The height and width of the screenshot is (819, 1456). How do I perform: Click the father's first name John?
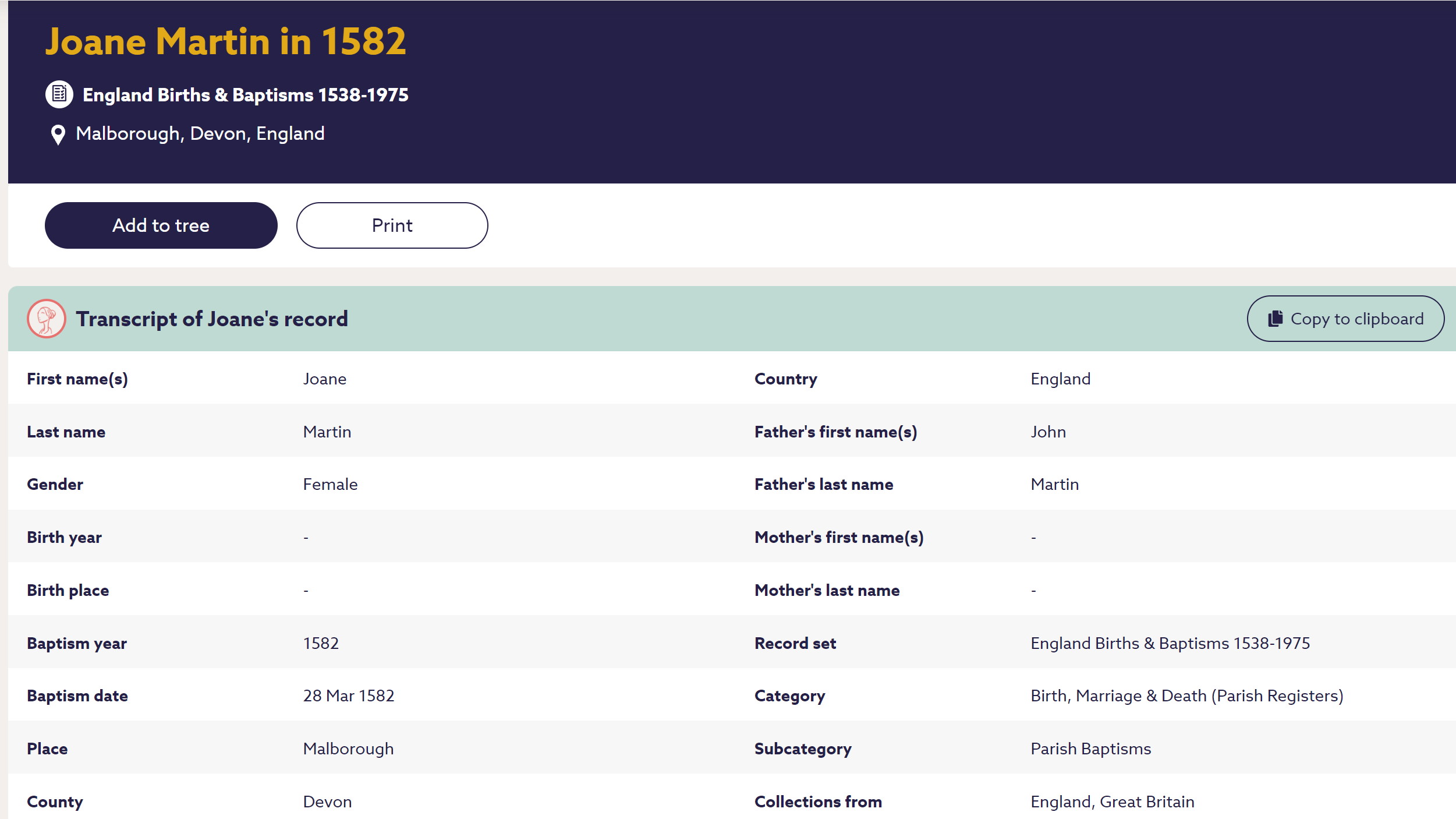point(1048,432)
